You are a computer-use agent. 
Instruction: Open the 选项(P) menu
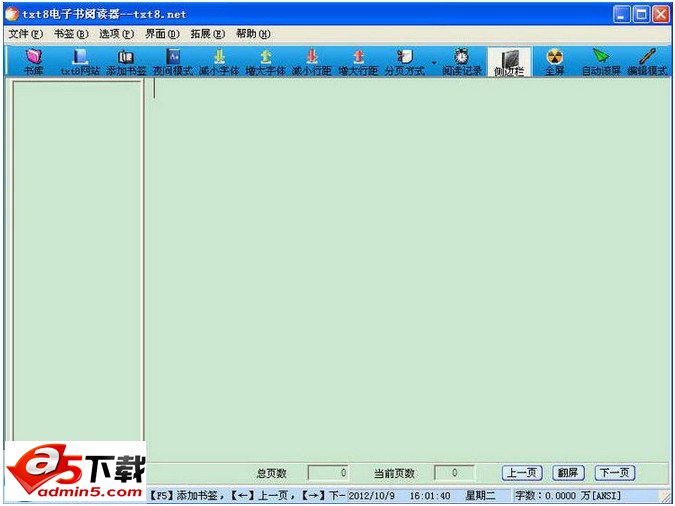(x=116, y=34)
